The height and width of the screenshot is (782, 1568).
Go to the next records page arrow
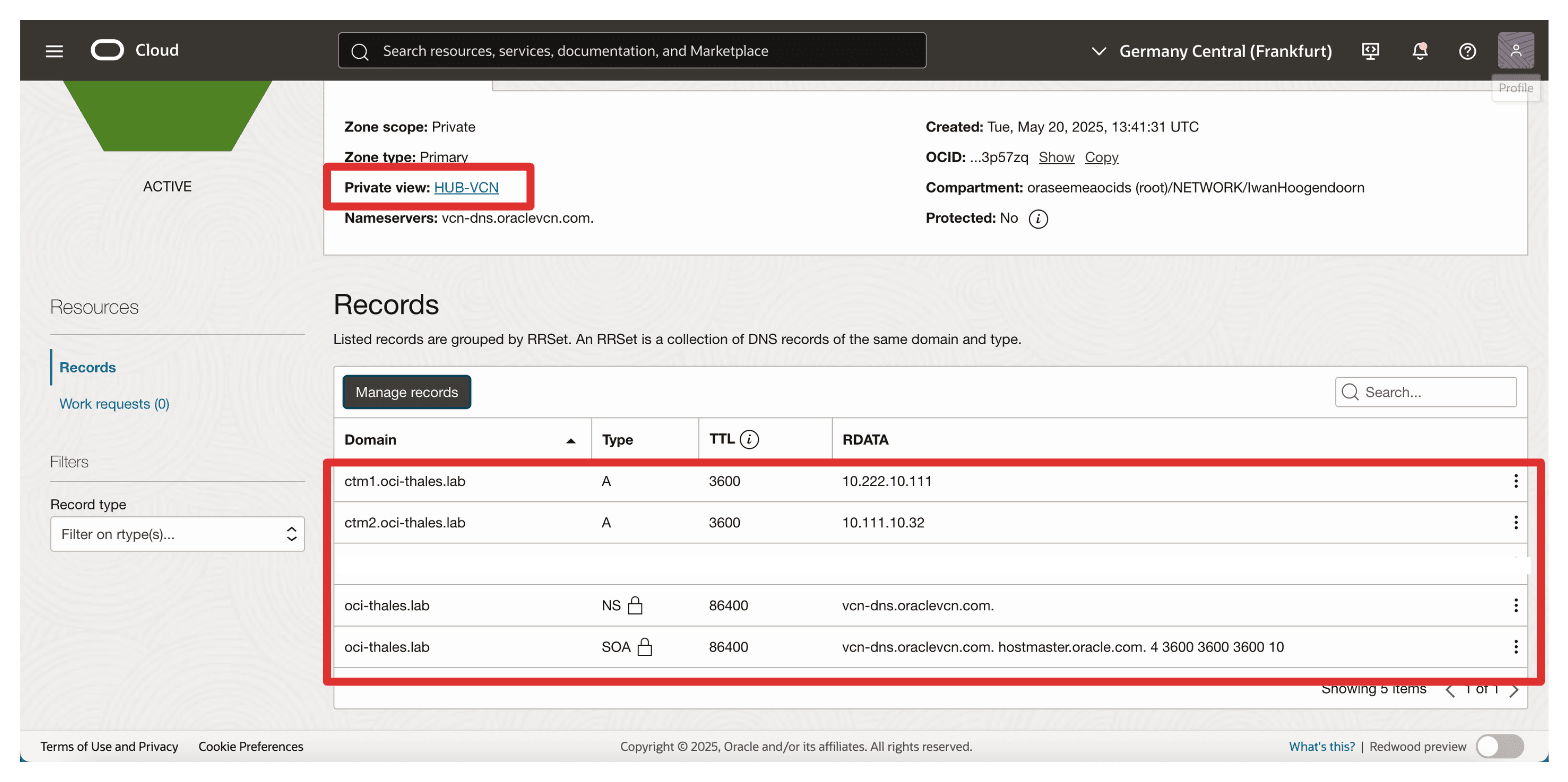(x=1514, y=690)
